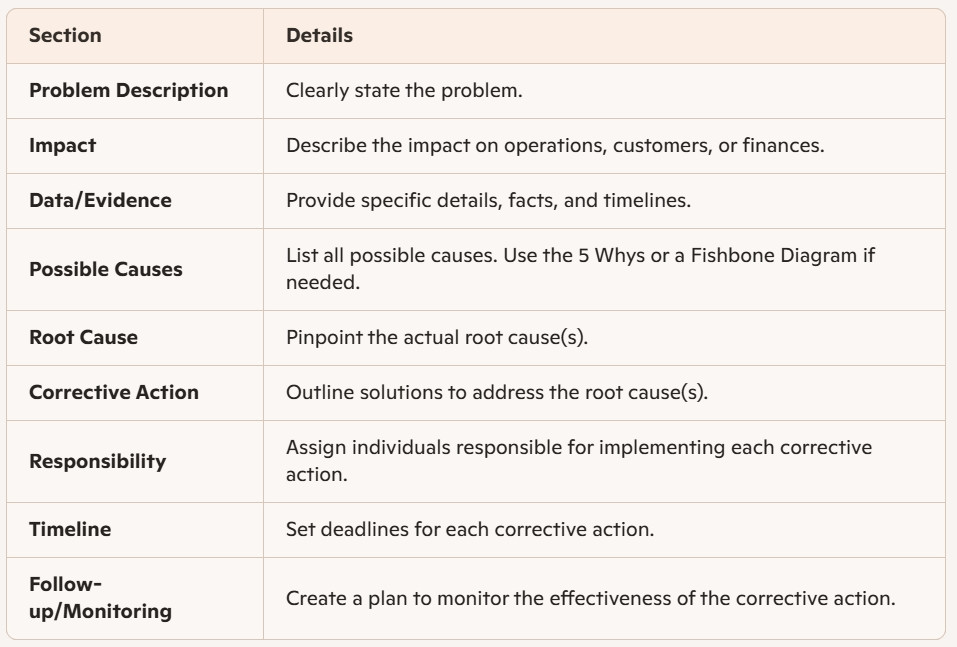957x647 pixels.
Task: Click the text 'Clearly state the problem.'
Action: tap(404, 90)
